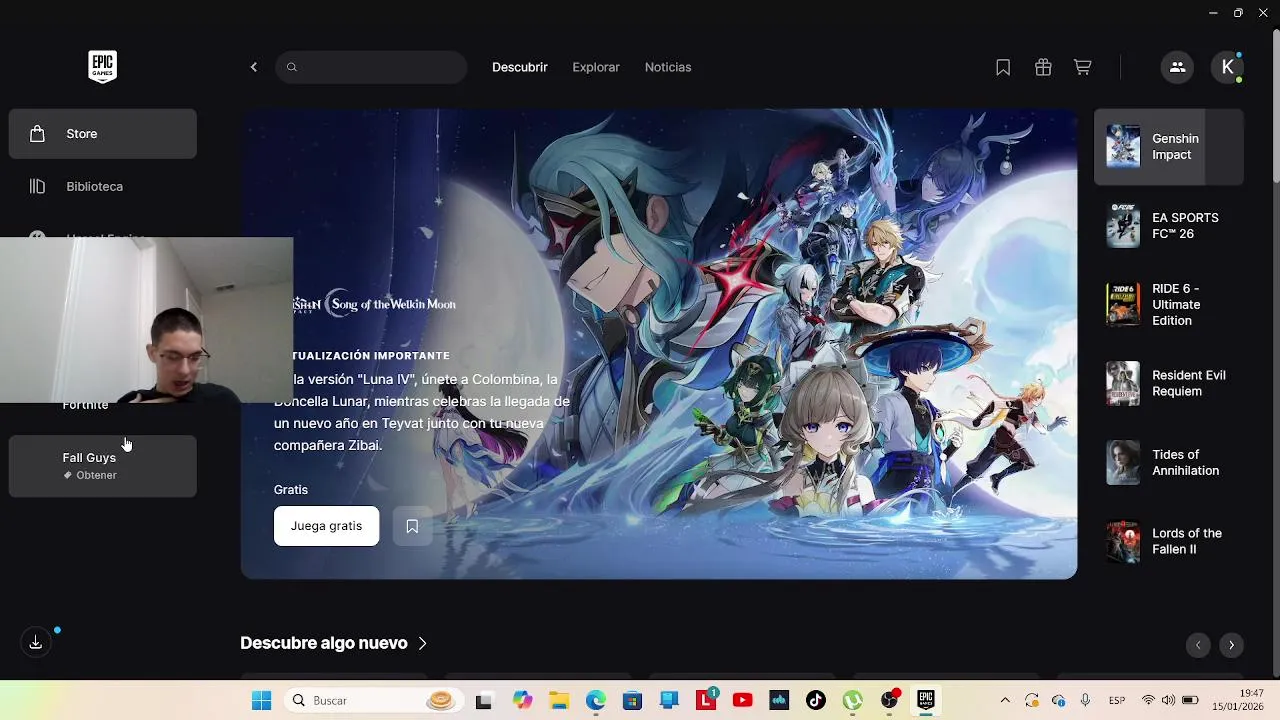Open OBS Studio from taskbar

[889, 700]
